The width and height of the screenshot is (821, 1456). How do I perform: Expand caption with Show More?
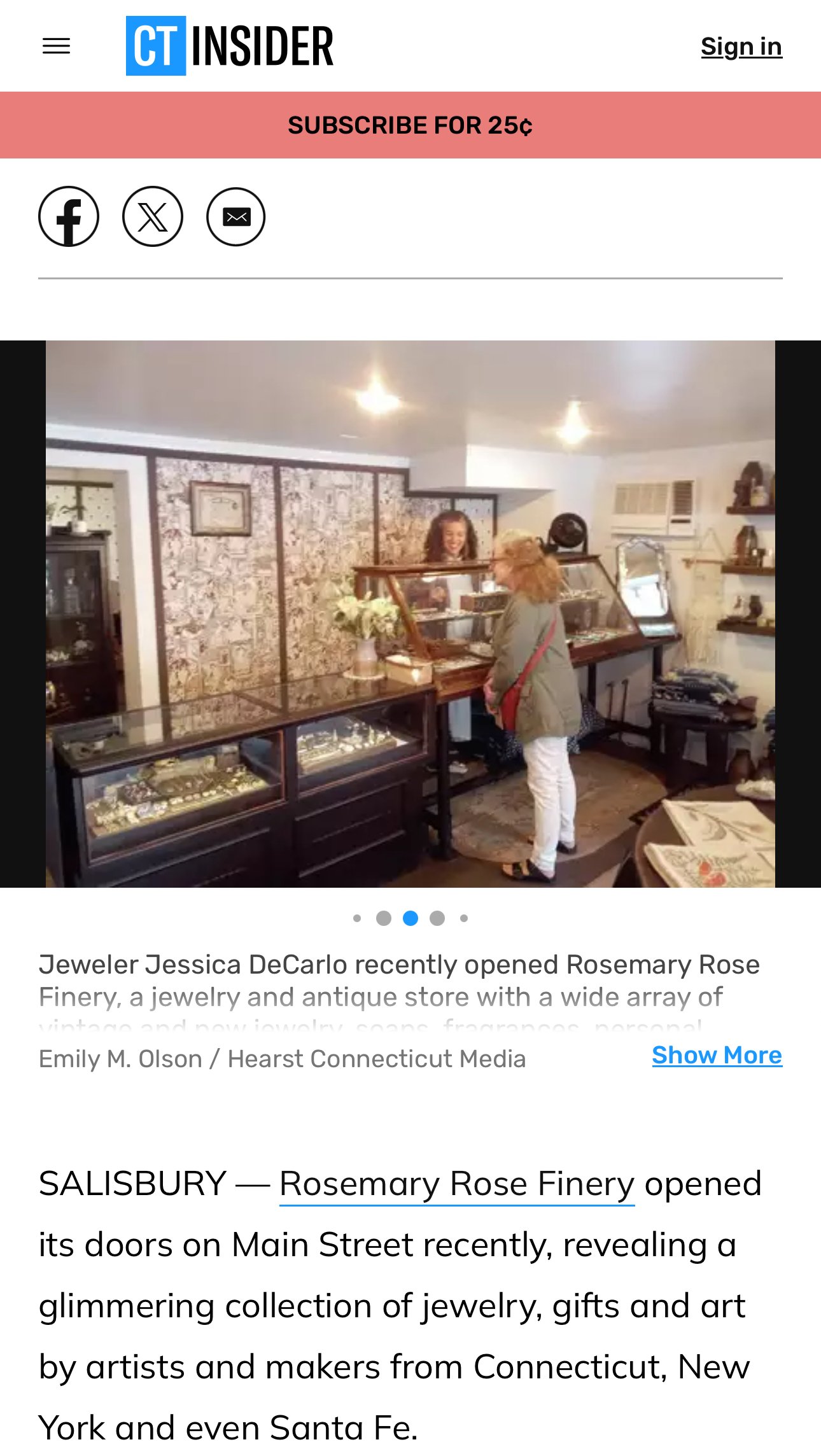(717, 1055)
